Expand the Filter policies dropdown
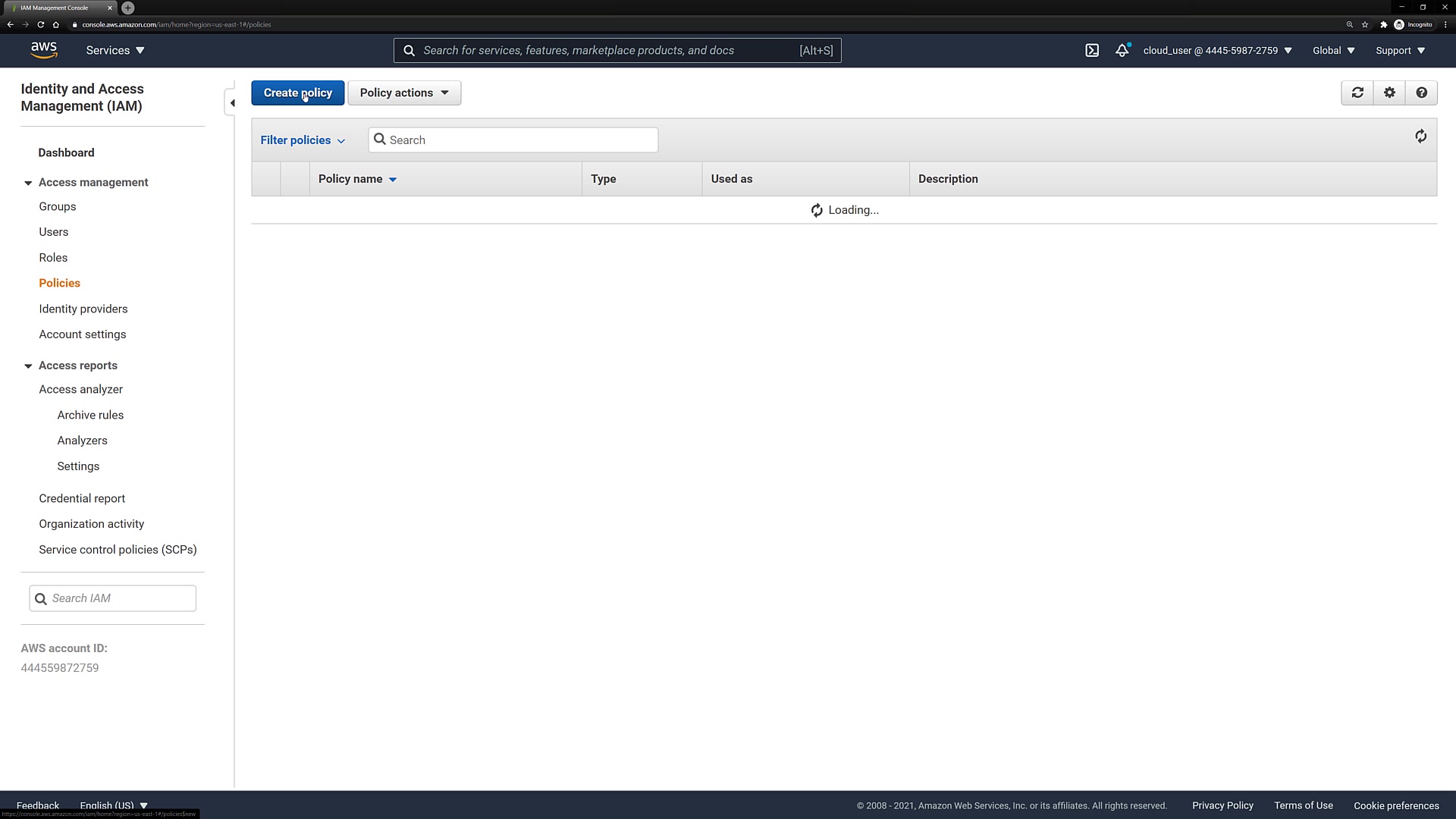Image resolution: width=1456 pixels, height=819 pixels. click(x=303, y=140)
